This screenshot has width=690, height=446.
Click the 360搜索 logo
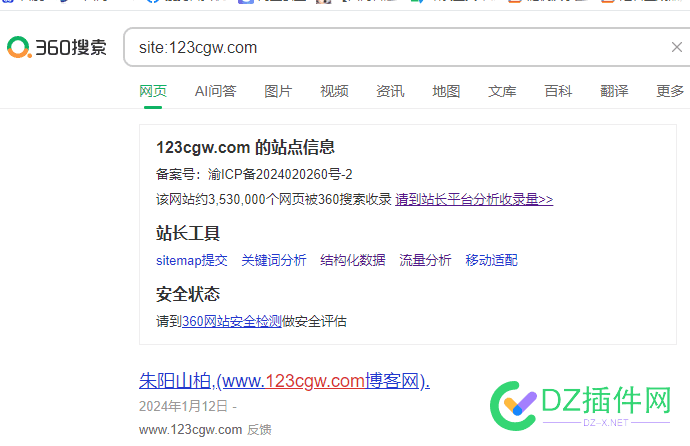tap(57, 47)
